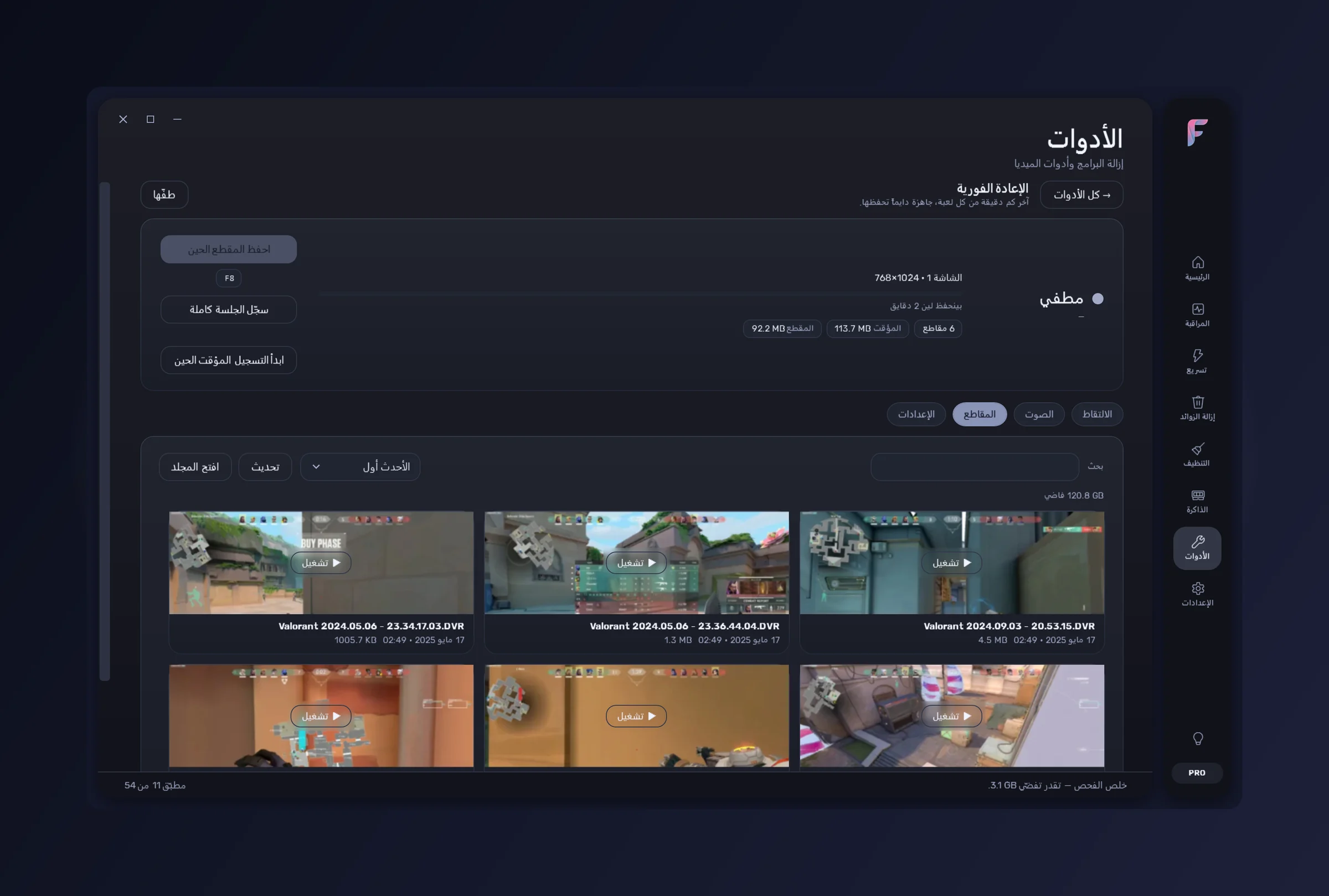Click the status text مطبّق 11 من 54

click(155, 785)
